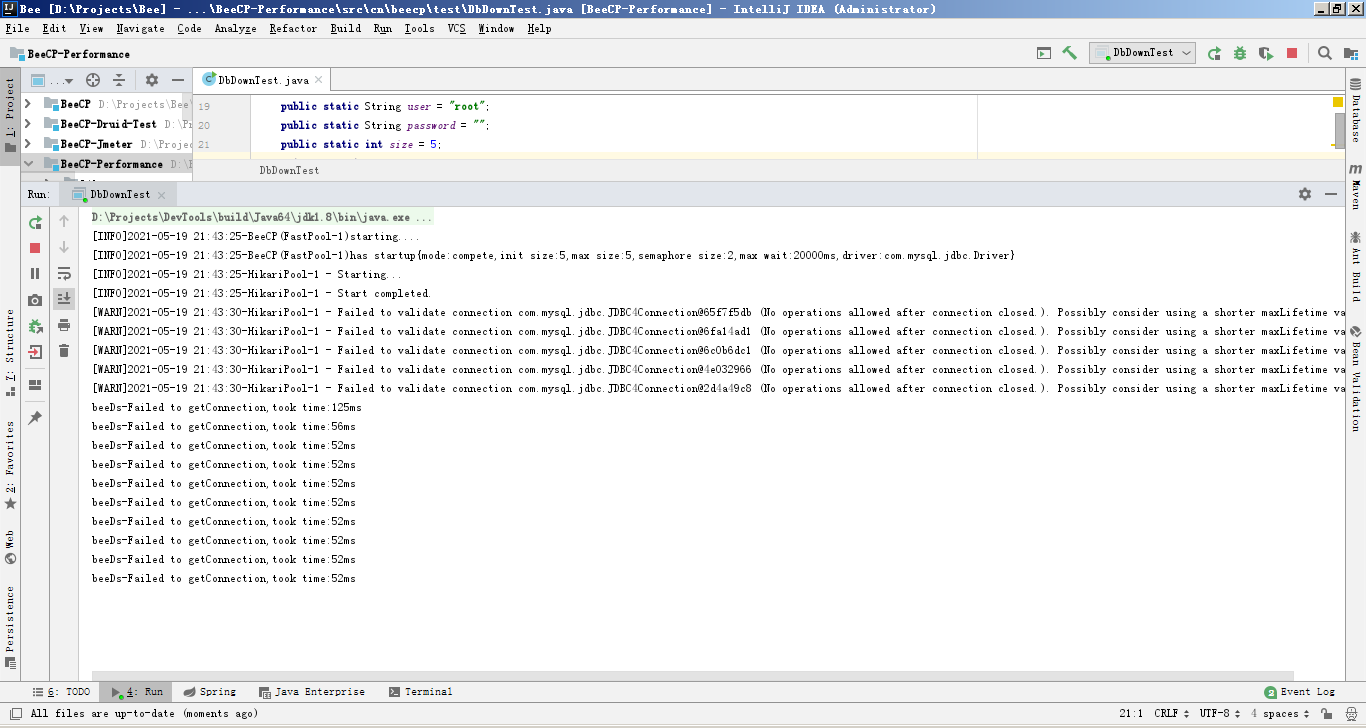
Task: Open Run panel settings gear
Action: (x=1304, y=194)
